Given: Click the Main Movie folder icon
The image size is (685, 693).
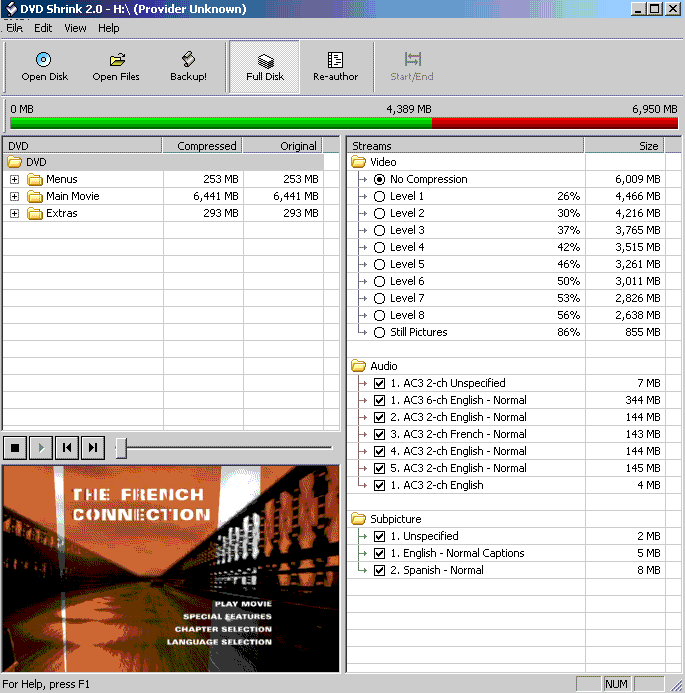Looking at the screenshot, I should point(34,196).
